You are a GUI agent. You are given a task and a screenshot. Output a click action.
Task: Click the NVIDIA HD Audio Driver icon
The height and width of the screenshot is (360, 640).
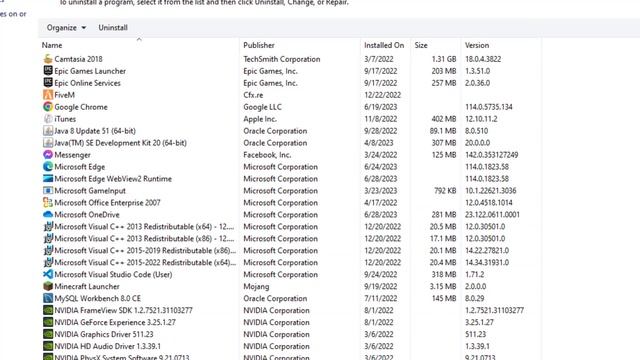coord(48,346)
